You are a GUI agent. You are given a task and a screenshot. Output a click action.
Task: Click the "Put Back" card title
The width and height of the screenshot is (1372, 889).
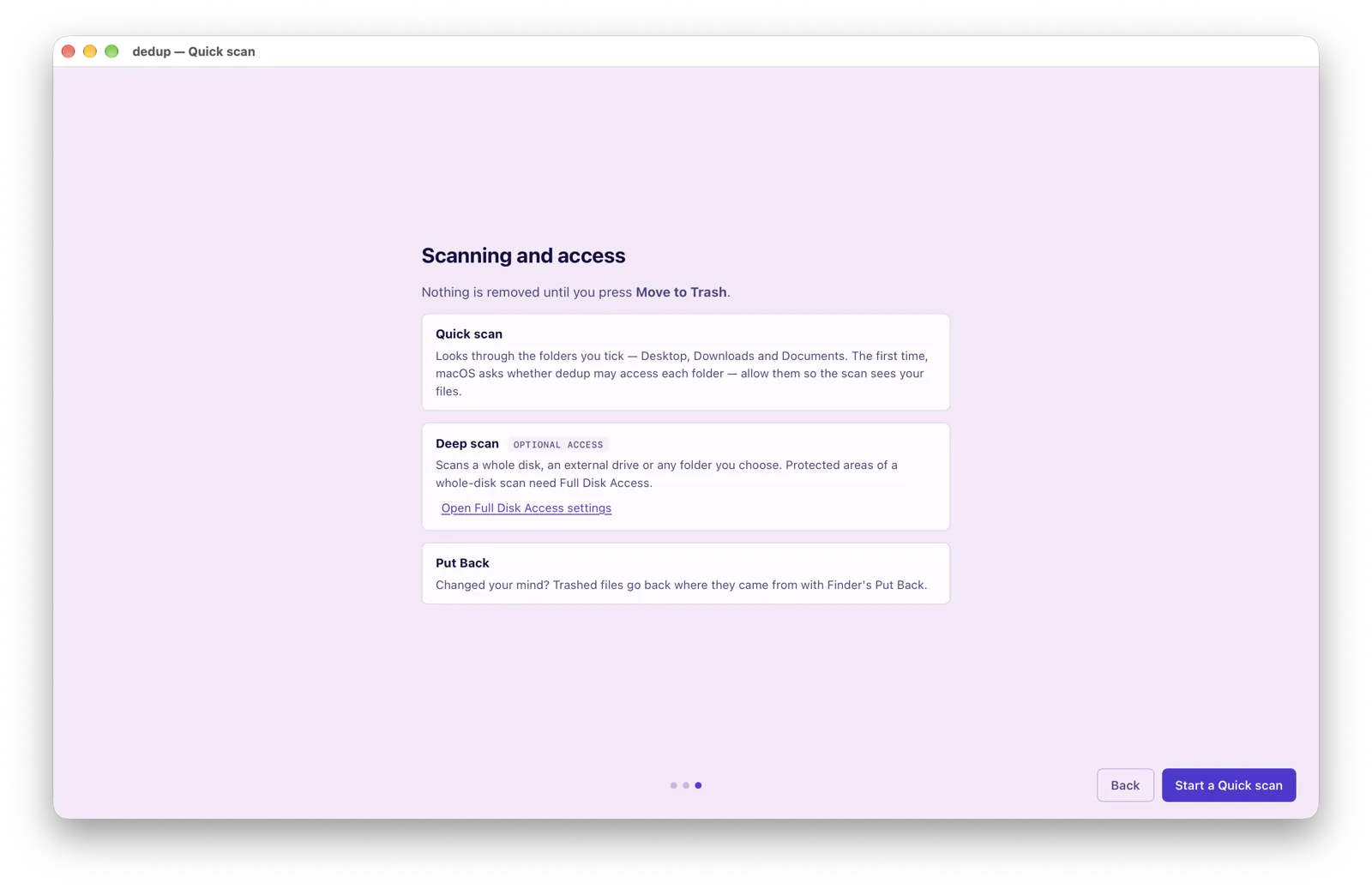[x=462, y=562]
